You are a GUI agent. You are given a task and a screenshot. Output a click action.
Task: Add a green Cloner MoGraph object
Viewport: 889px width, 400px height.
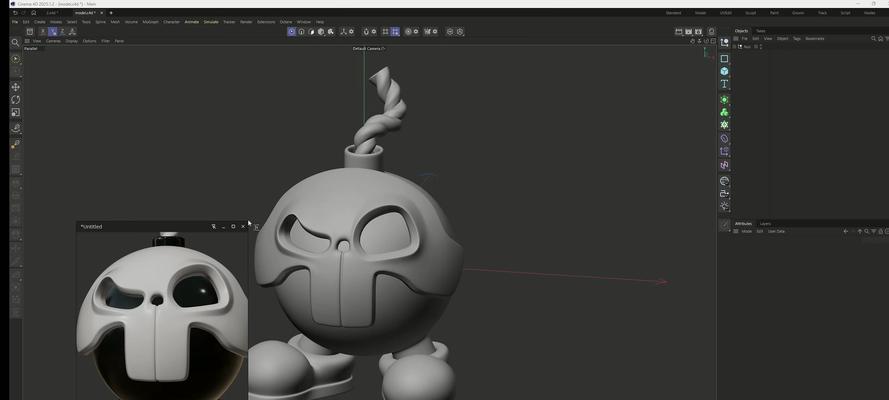724,112
